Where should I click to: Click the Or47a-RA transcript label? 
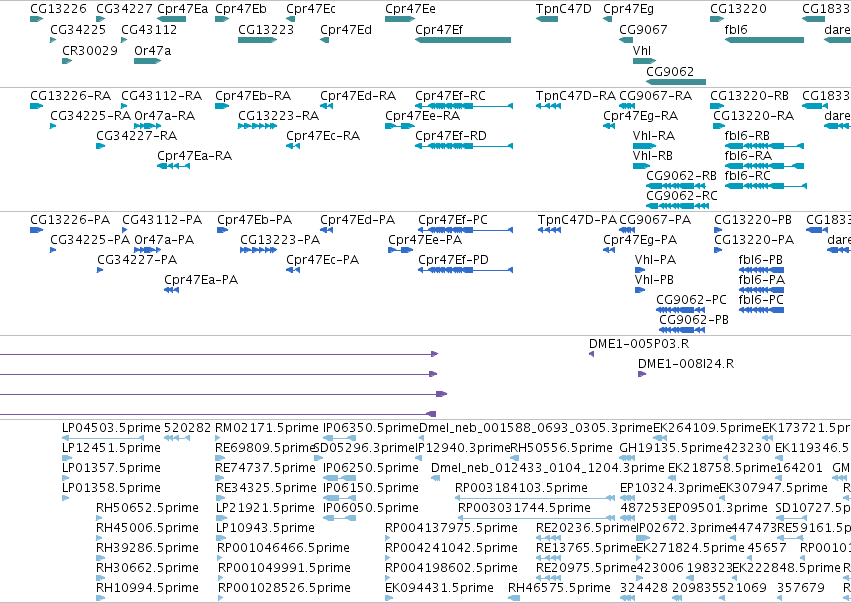(164, 116)
